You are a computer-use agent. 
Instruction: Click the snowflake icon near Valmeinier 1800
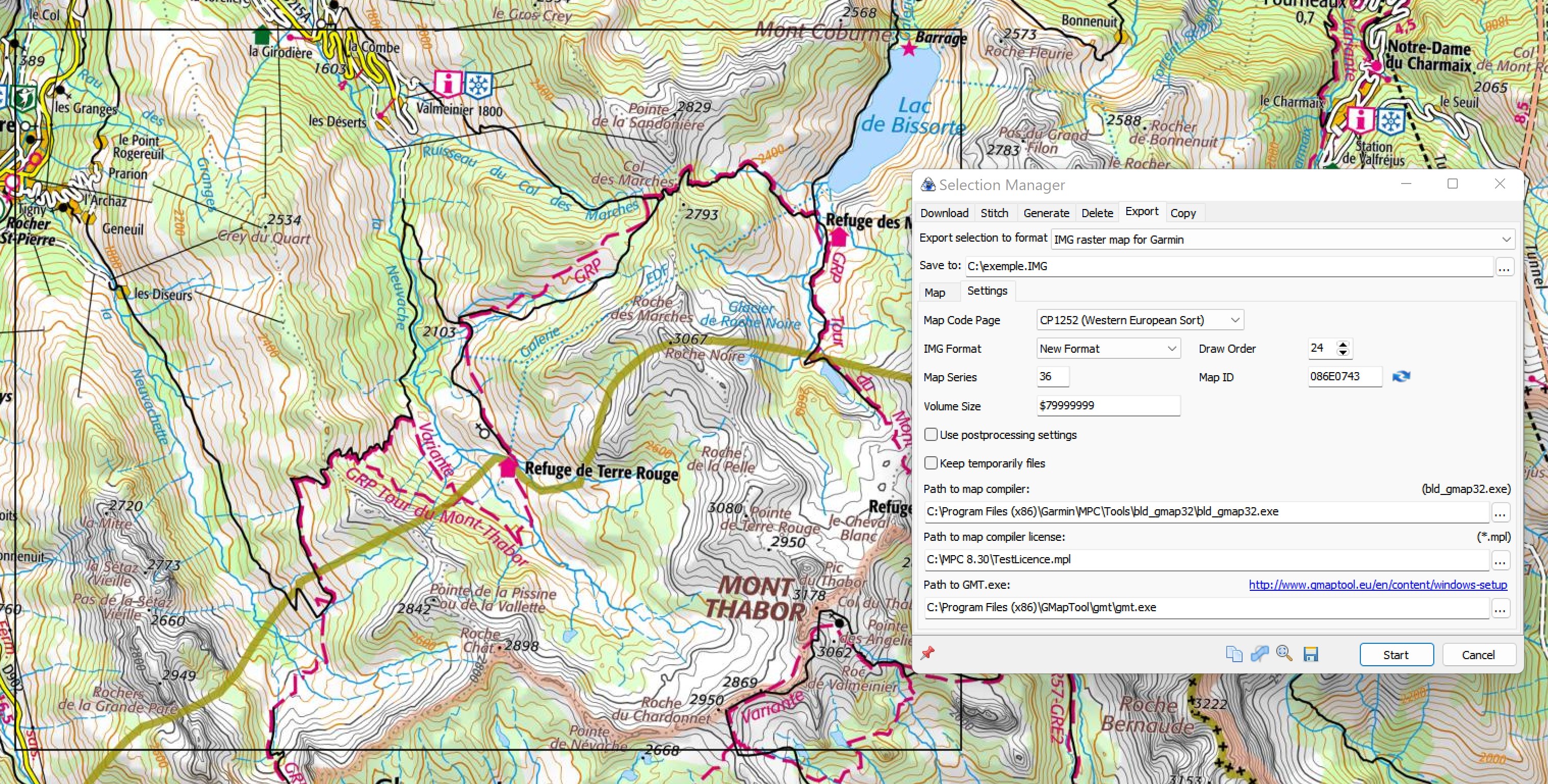pyautogui.click(x=478, y=85)
